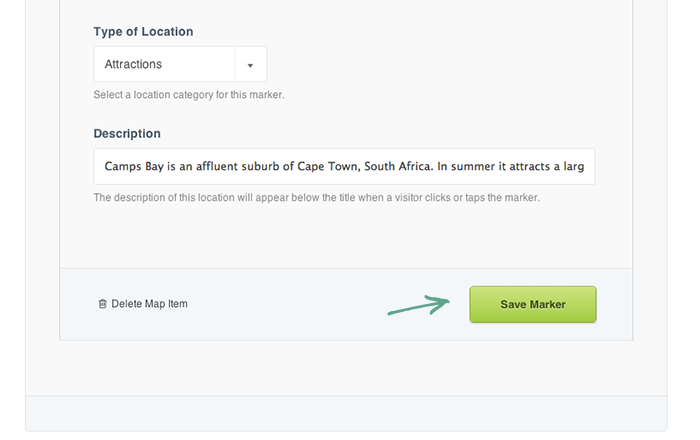This screenshot has height=440, width=700.
Task: Click the description helper text below the field
Action: tap(316, 198)
